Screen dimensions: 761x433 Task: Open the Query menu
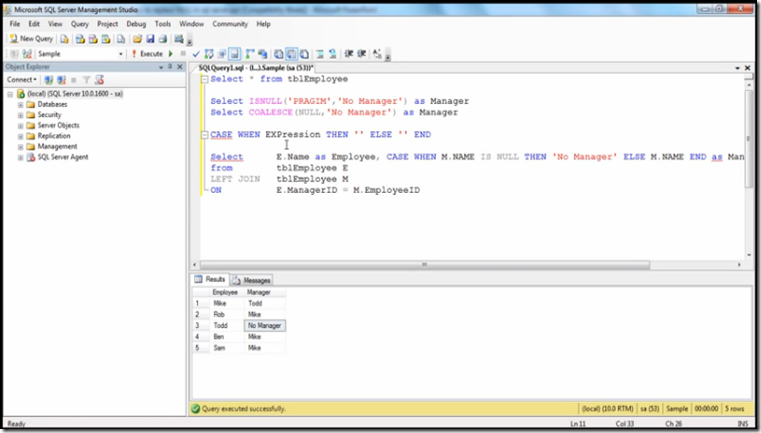pos(80,24)
